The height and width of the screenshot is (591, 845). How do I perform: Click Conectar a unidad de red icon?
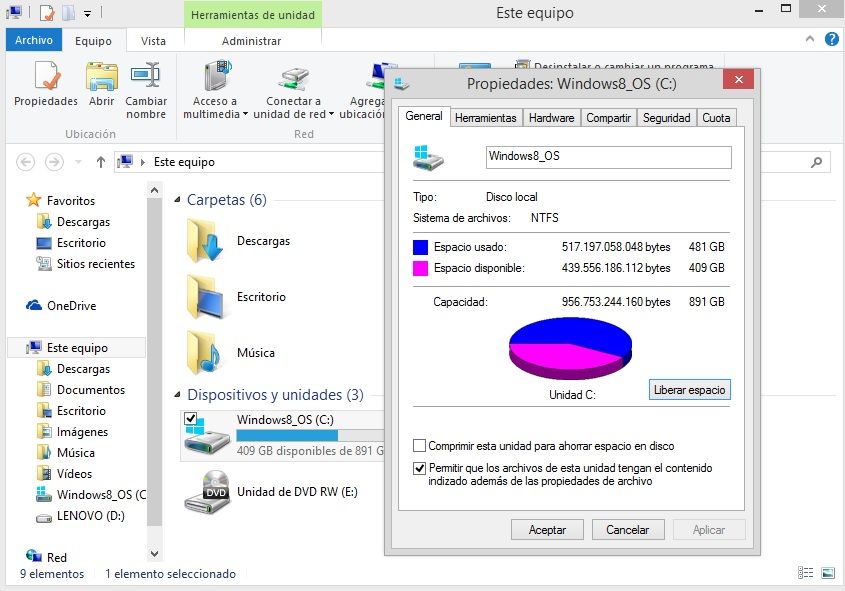(293, 78)
